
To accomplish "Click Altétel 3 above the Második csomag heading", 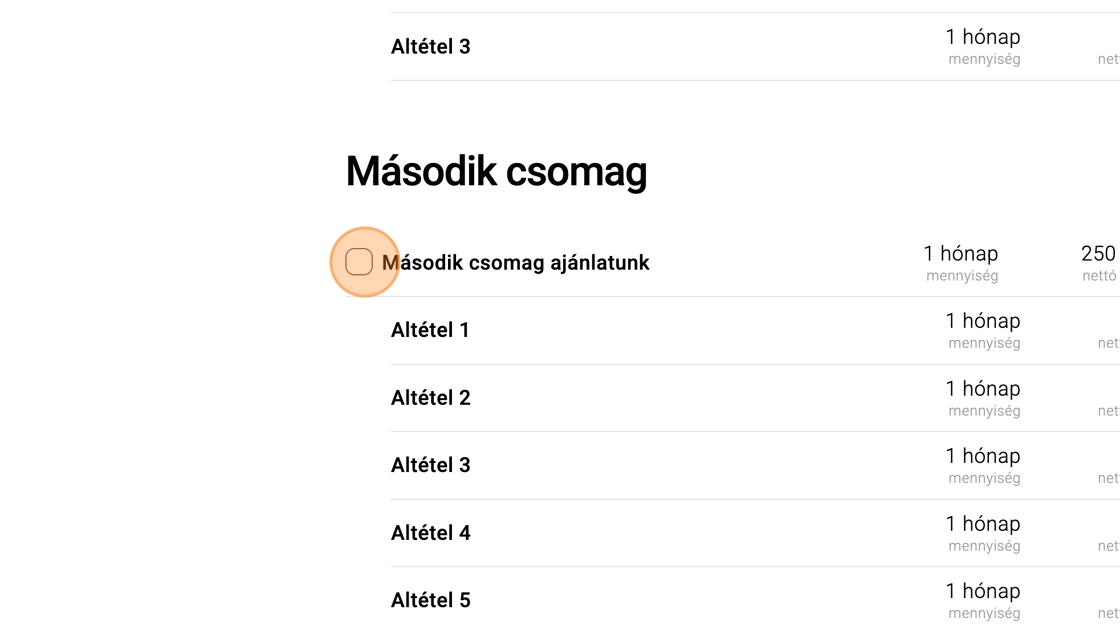I will tap(430, 46).
